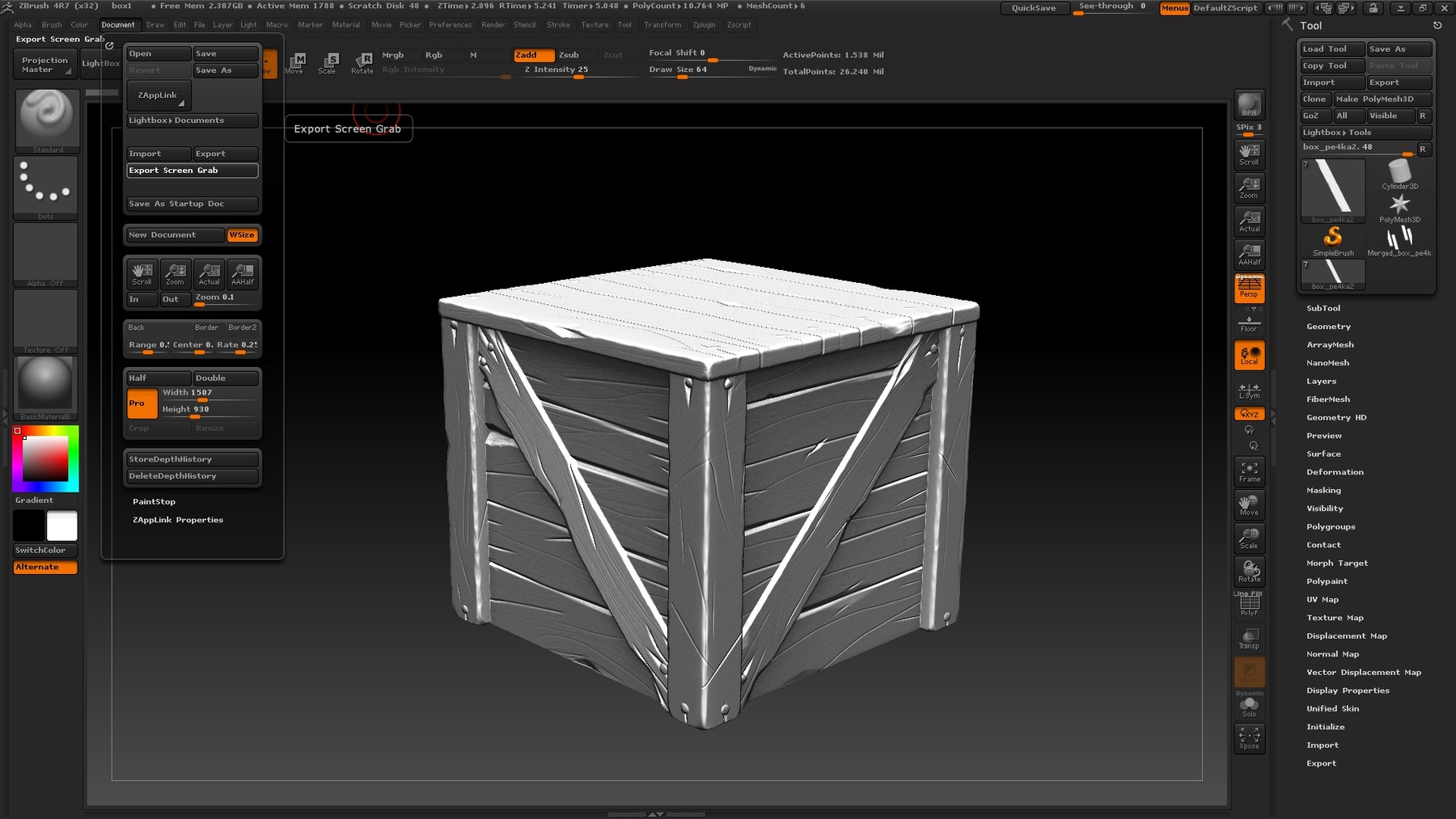Expand the Geometry subpalette
The image size is (1456, 819).
point(1329,326)
